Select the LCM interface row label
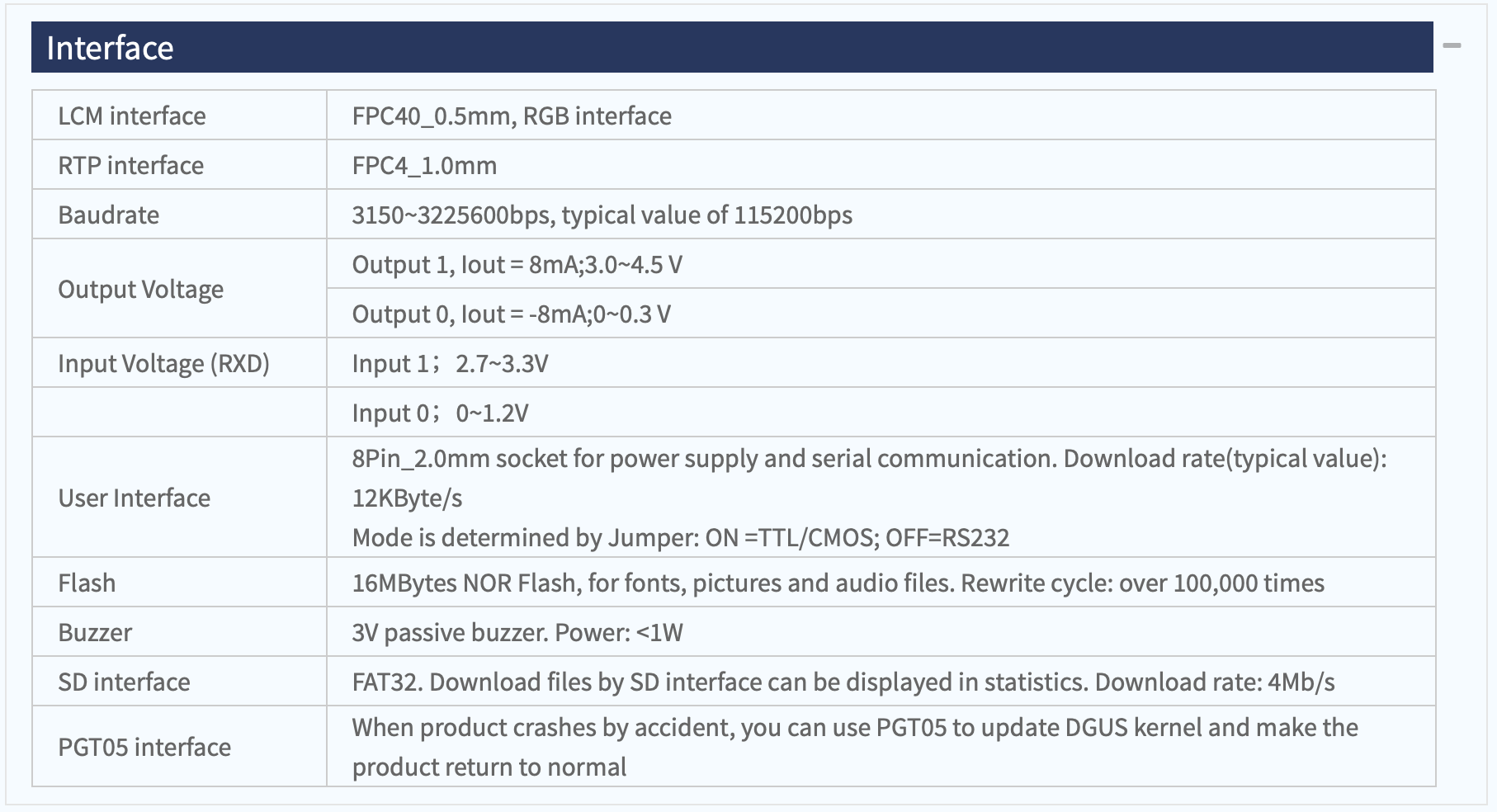Image resolution: width=1497 pixels, height=812 pixels. point(132,116)
